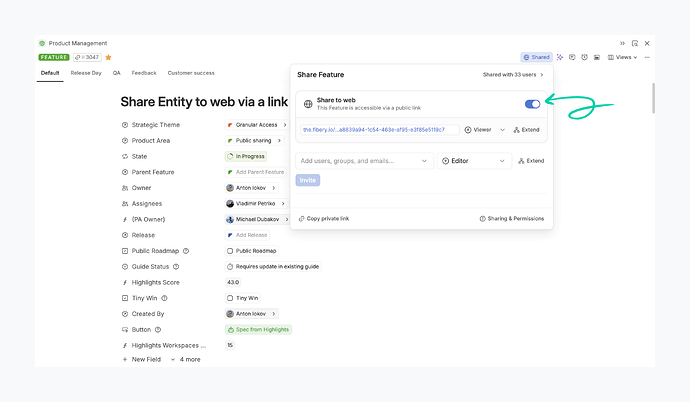The image size is (690, 402).
Task: Click the Button field type icon
Action: coord(125,330)
